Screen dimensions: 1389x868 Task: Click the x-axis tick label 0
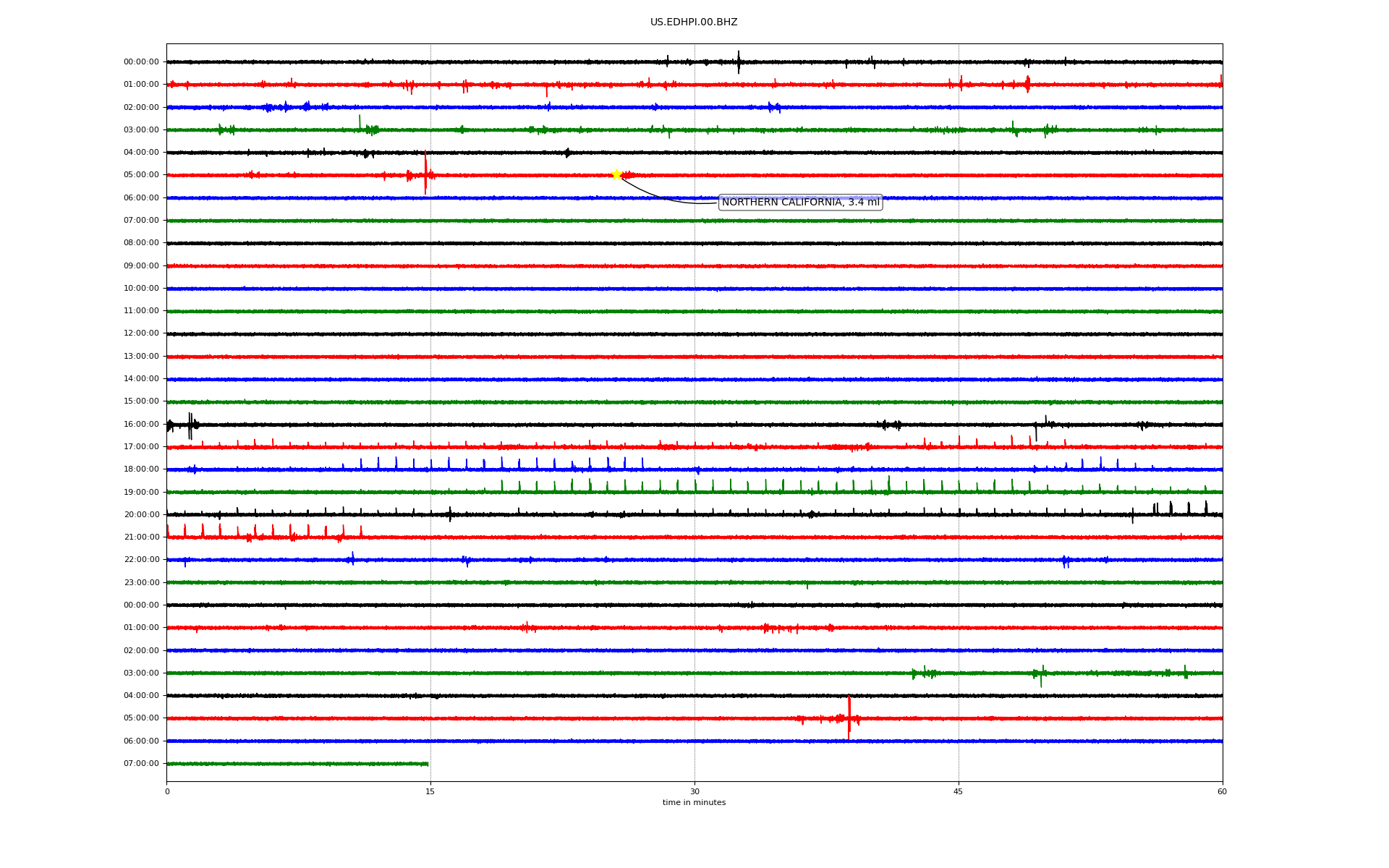click(167, 792)
